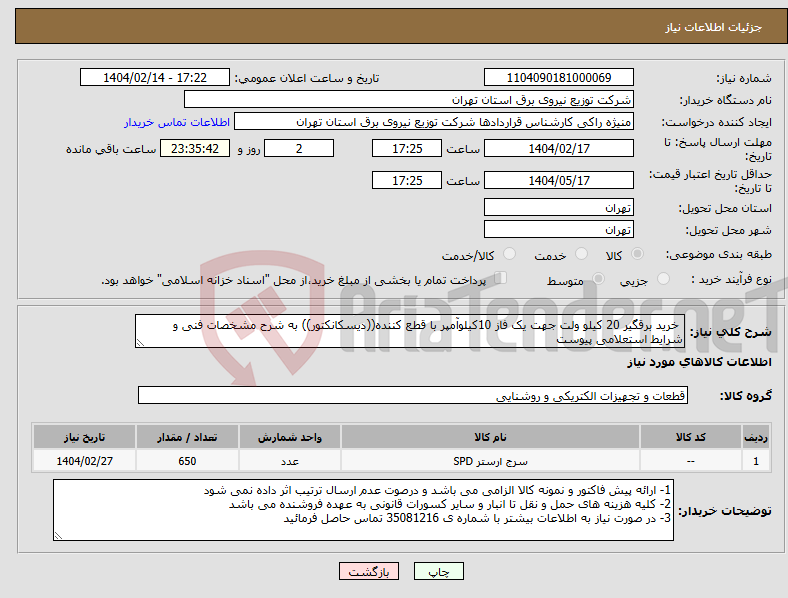Select the خدمت radio button
The height and width of the screenshot is (598, 788).
coord(581,254)
